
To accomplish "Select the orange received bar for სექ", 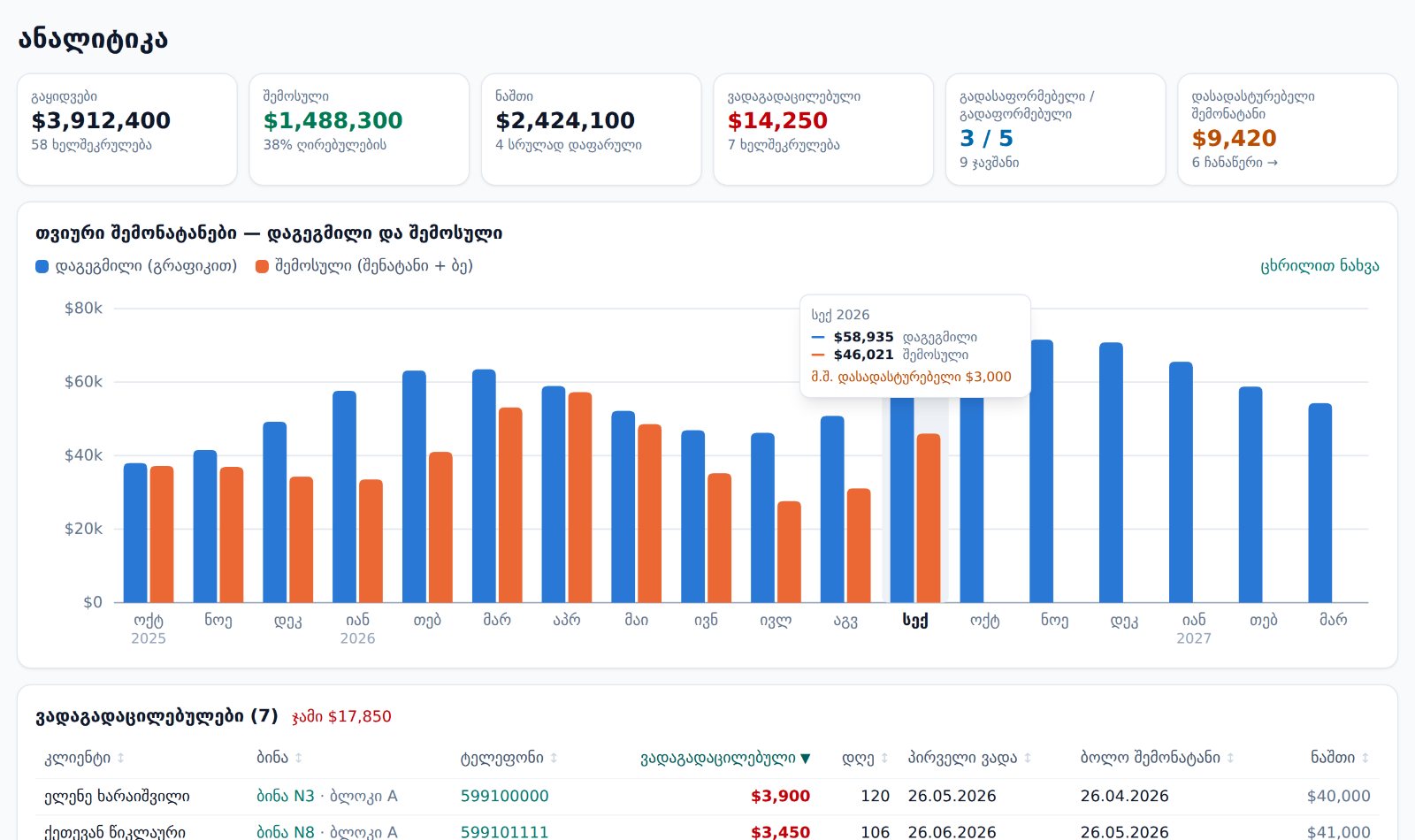I will click(929, 518).
